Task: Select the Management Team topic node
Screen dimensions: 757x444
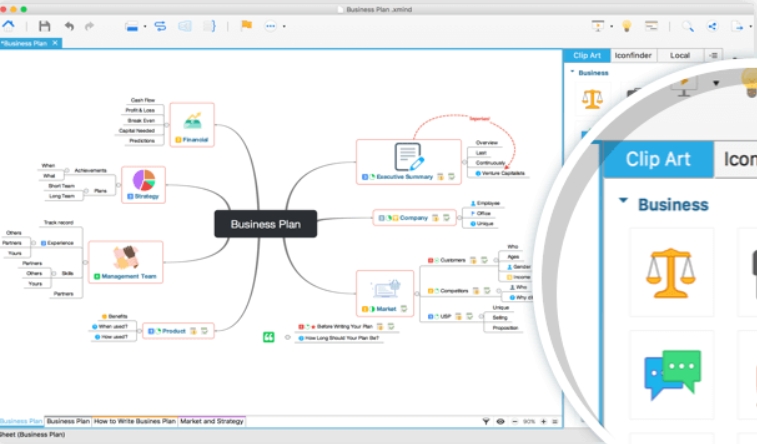Action: (x=126, y=262)
